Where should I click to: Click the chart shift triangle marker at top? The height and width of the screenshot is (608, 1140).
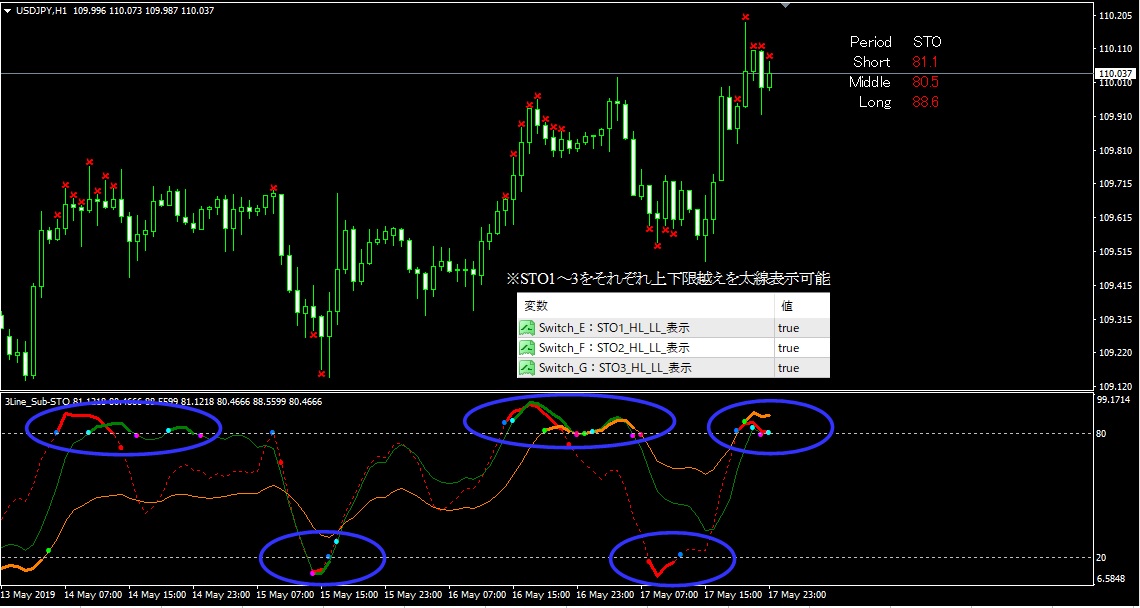785,4
